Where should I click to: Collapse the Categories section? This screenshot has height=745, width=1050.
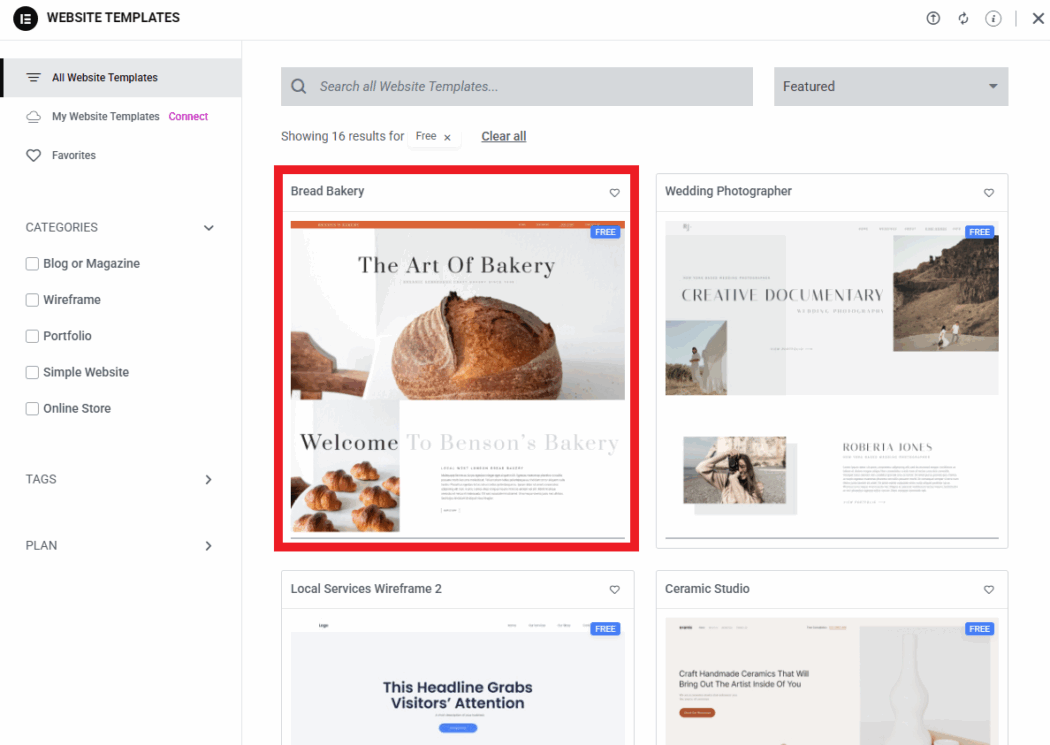[x=208, y=228]
